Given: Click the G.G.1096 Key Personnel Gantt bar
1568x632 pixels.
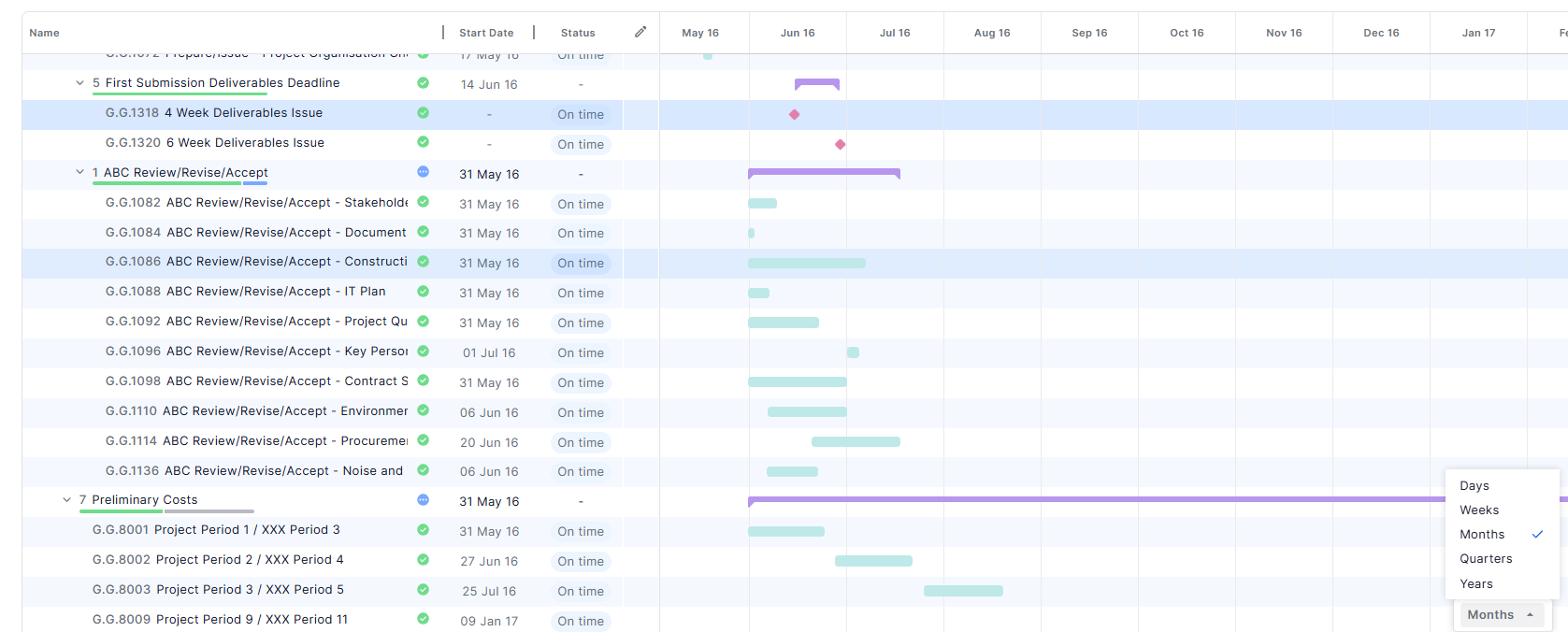Looking at the screenshot, I should [x=853, y=352].
